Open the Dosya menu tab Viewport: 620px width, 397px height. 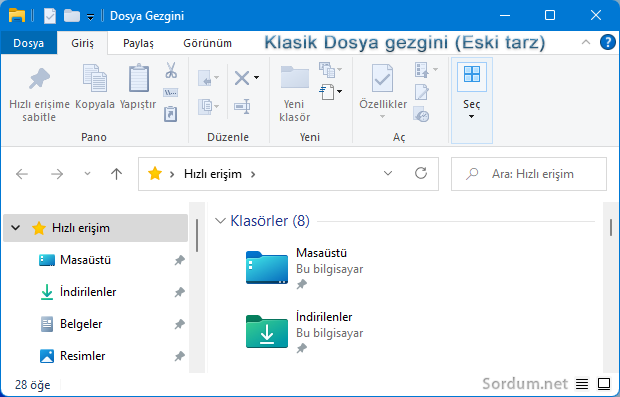[28, 43]
